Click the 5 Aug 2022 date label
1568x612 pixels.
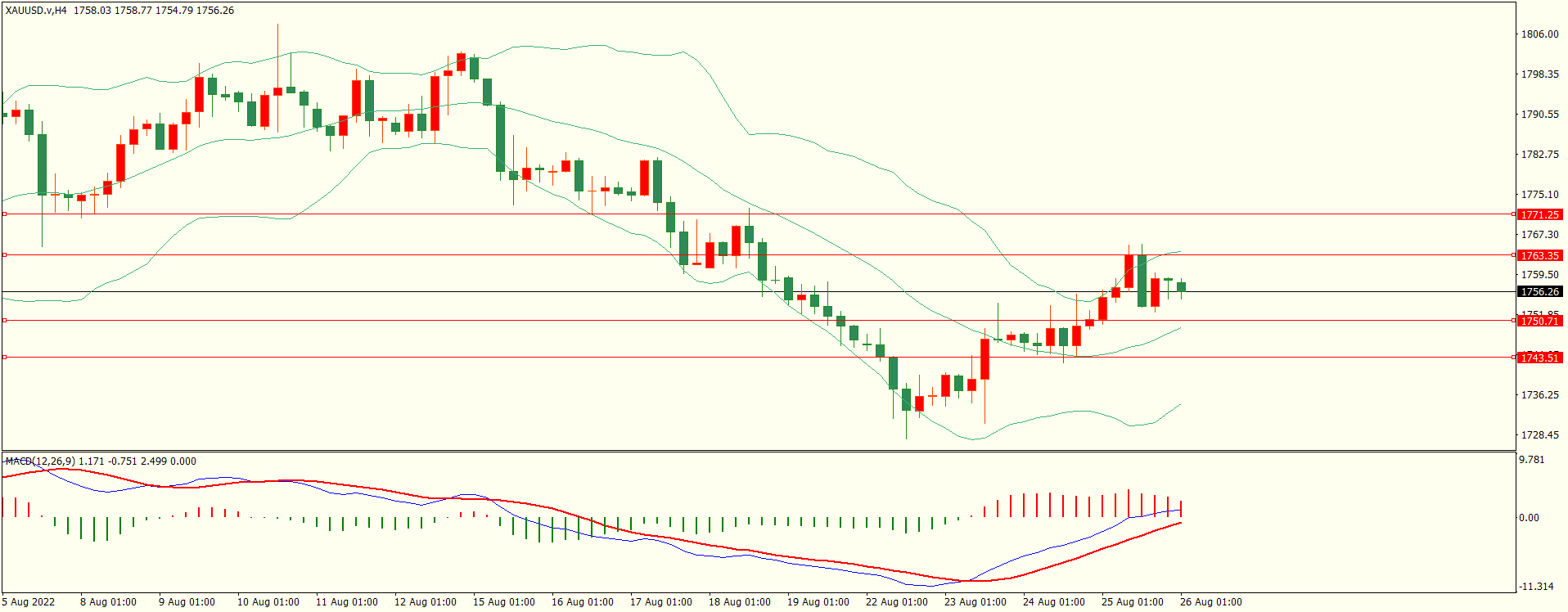tap(29, 602)
